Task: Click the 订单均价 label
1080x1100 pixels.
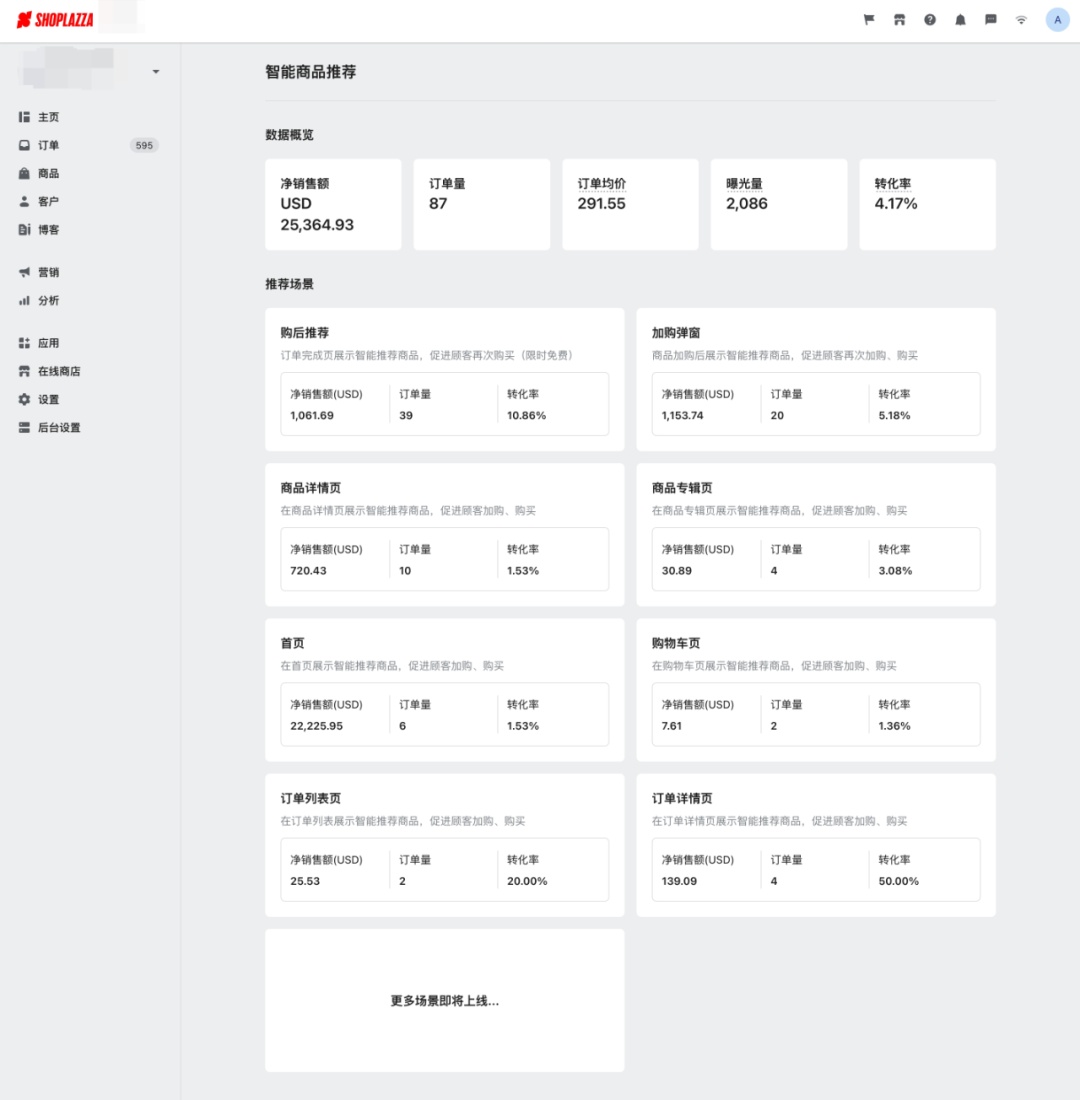Action: click(x=601, y=184)
